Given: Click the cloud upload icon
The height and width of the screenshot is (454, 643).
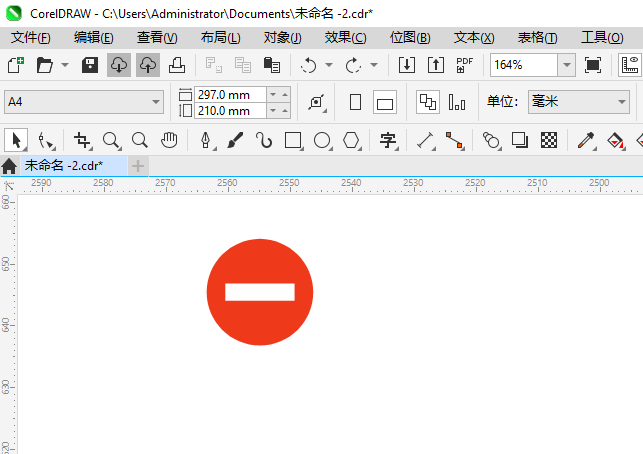Looking at the screenshot, I should [x=148, y=65].
